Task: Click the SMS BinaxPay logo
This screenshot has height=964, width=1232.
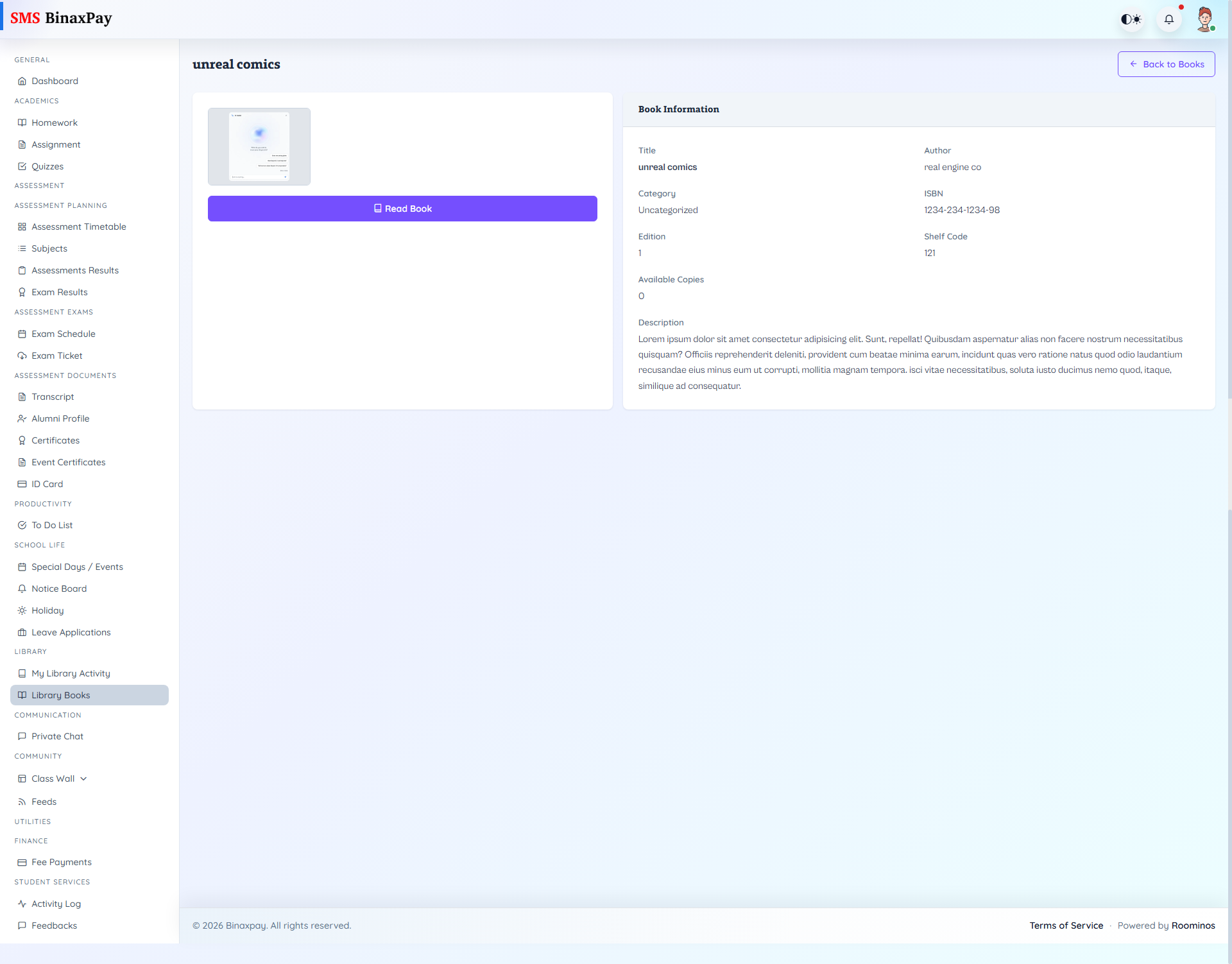Action: click(x=61, y=18)
